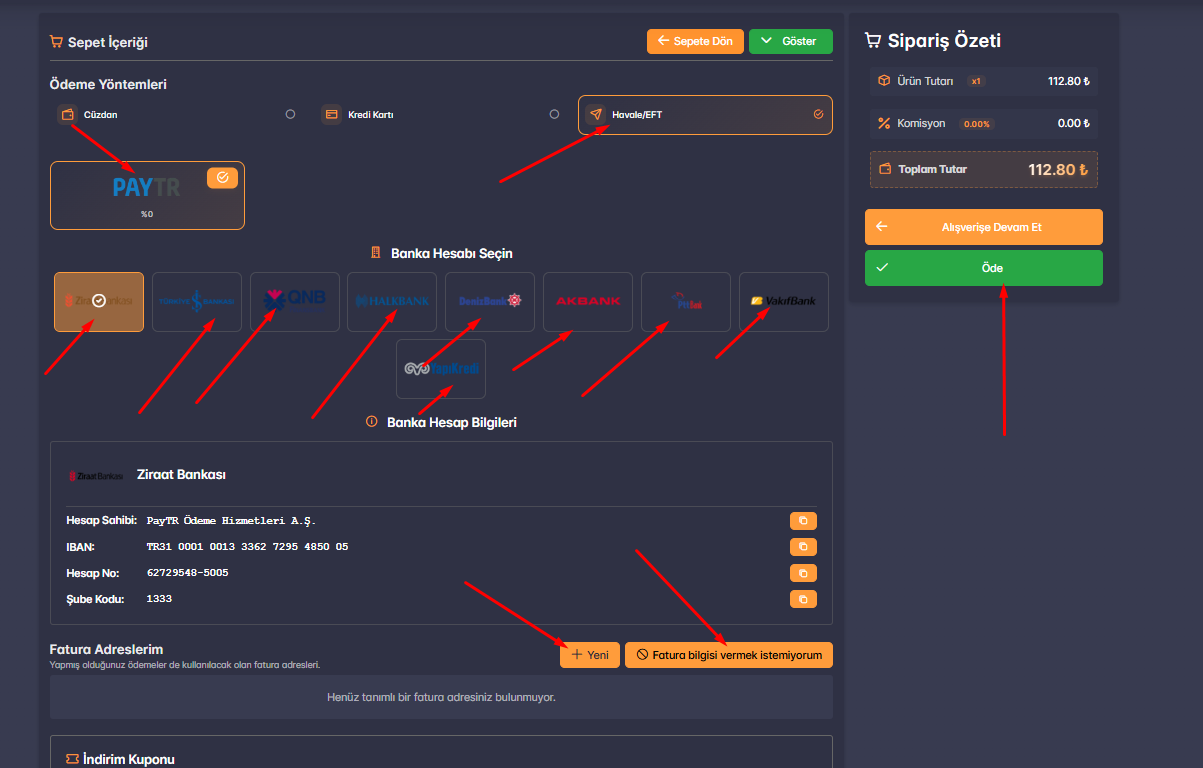
Task: Select Havale/EFT payment option
Action: click(705, 114)
